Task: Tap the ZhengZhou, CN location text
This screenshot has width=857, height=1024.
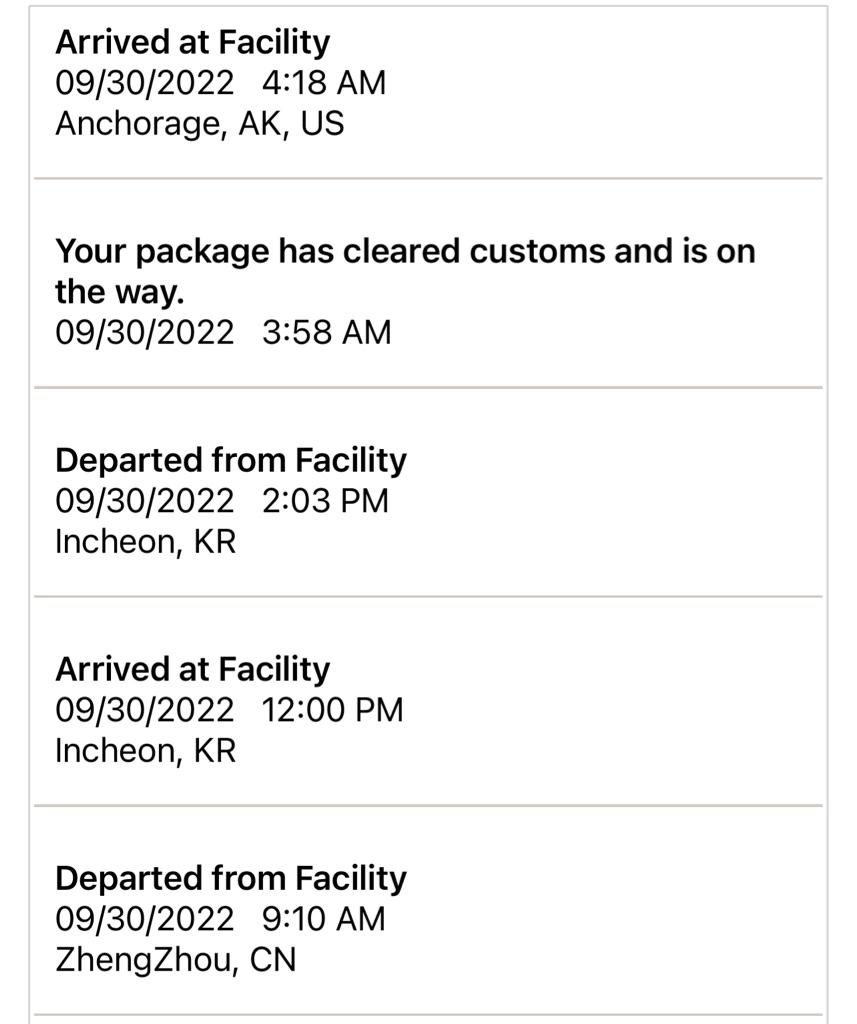Action: click(x=175, y=960)
